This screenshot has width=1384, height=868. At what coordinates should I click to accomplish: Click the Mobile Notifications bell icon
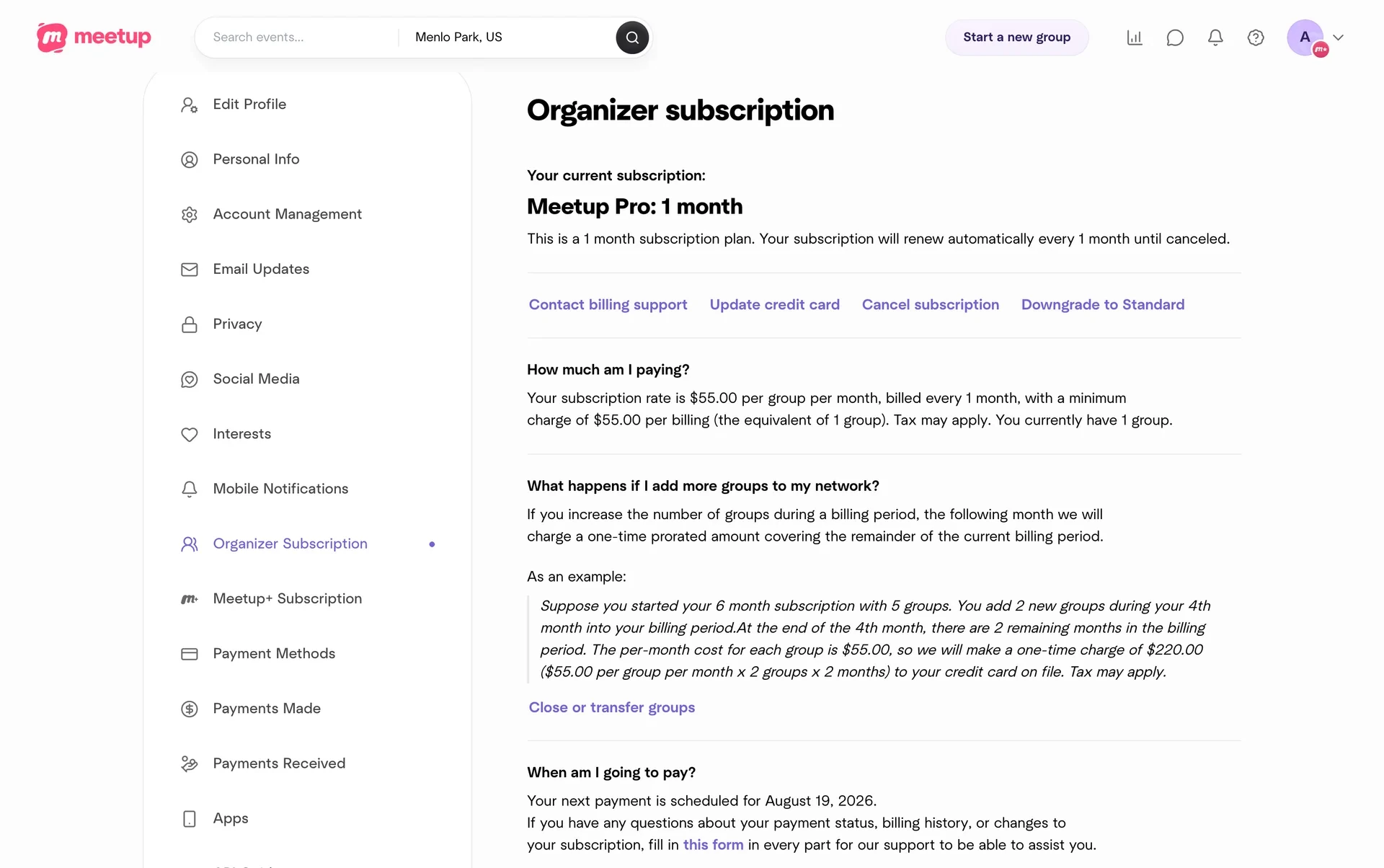(x=189, y=490)
